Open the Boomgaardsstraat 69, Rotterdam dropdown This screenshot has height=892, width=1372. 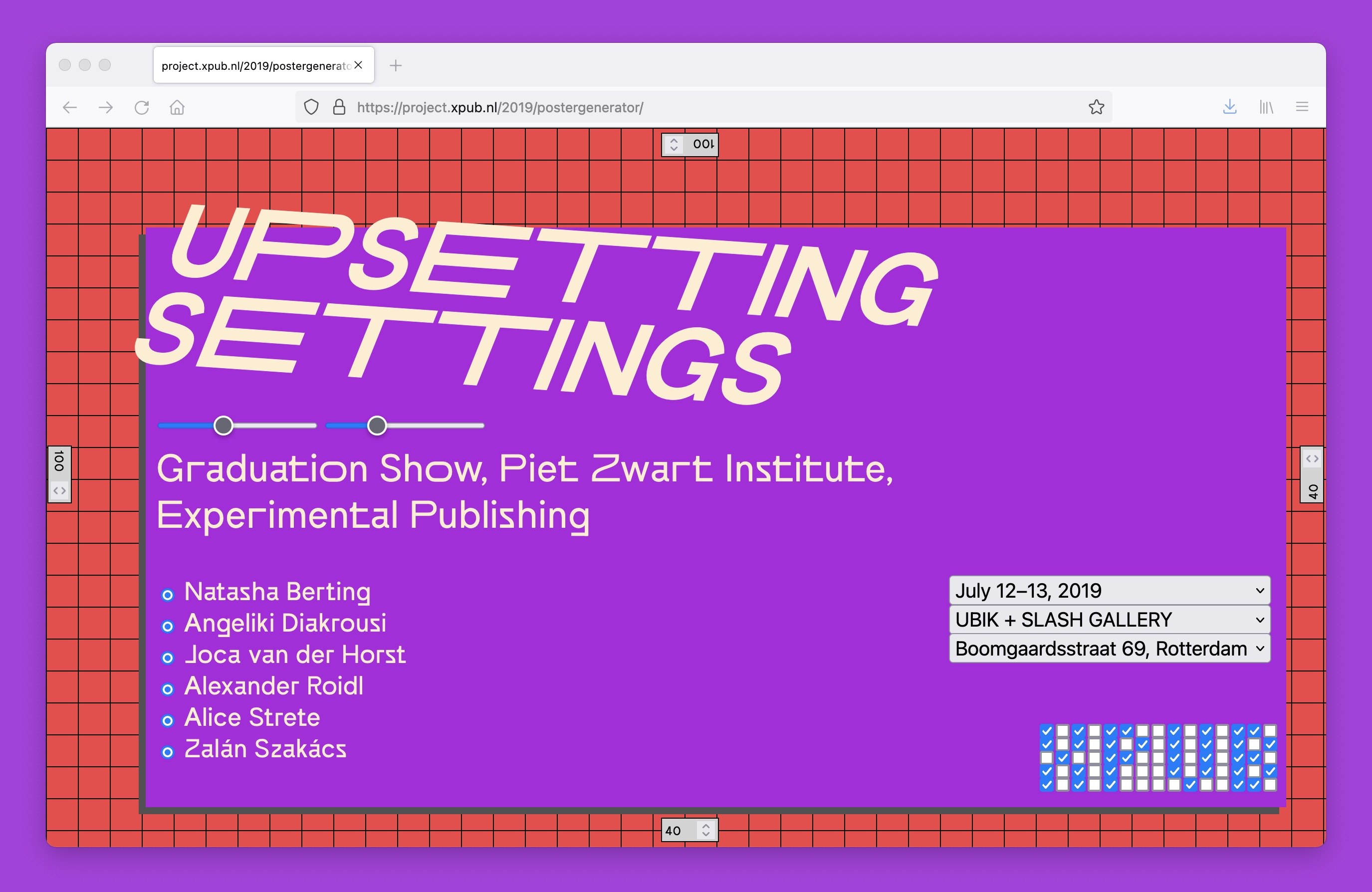1109,649
